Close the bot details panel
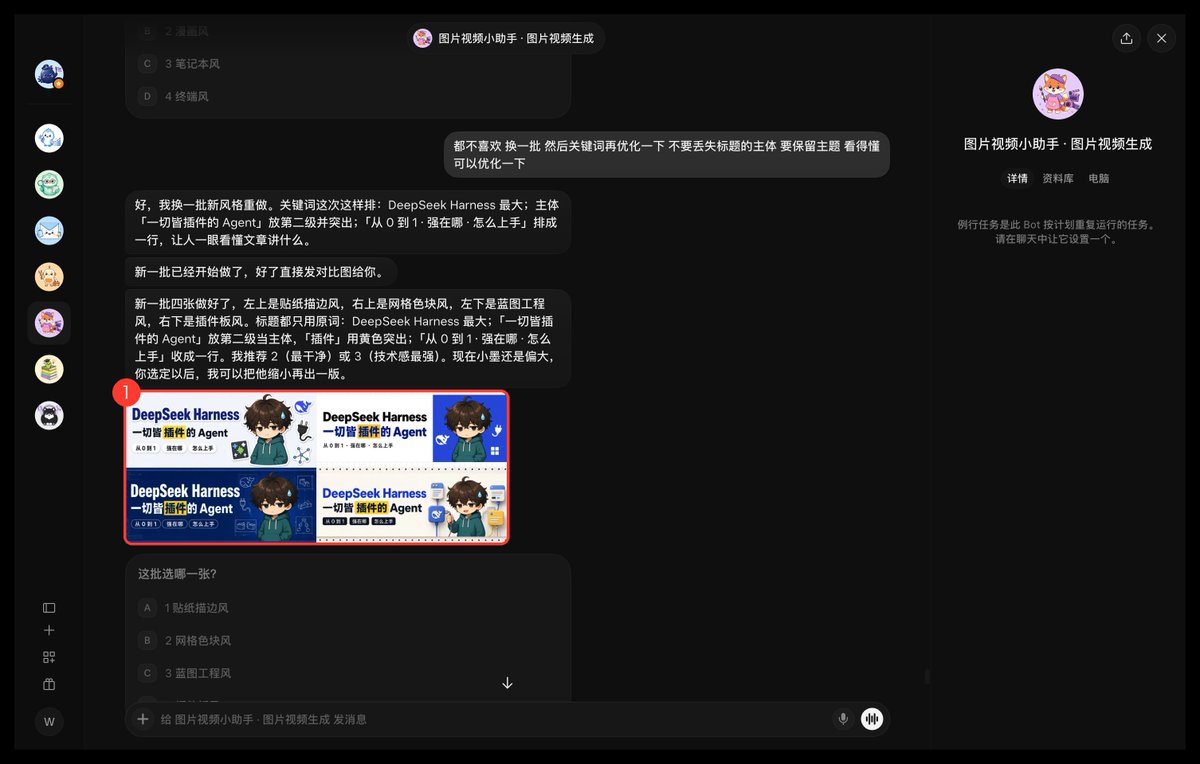Image resolution: width=1200 pixels, height=764 pixels. 1161,38
